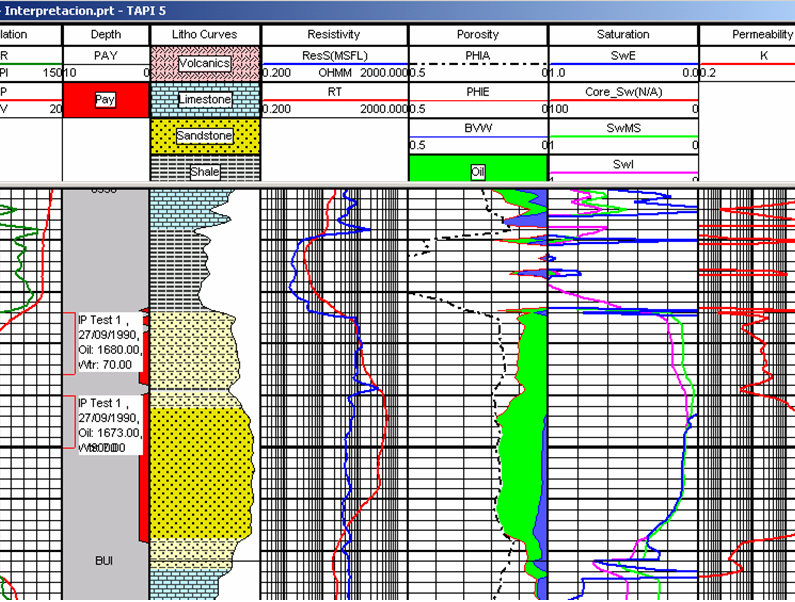The width and height of the screenshot is (795, 602).
Task: Select the PHIA curve header
Action: [x=478, y=55]
